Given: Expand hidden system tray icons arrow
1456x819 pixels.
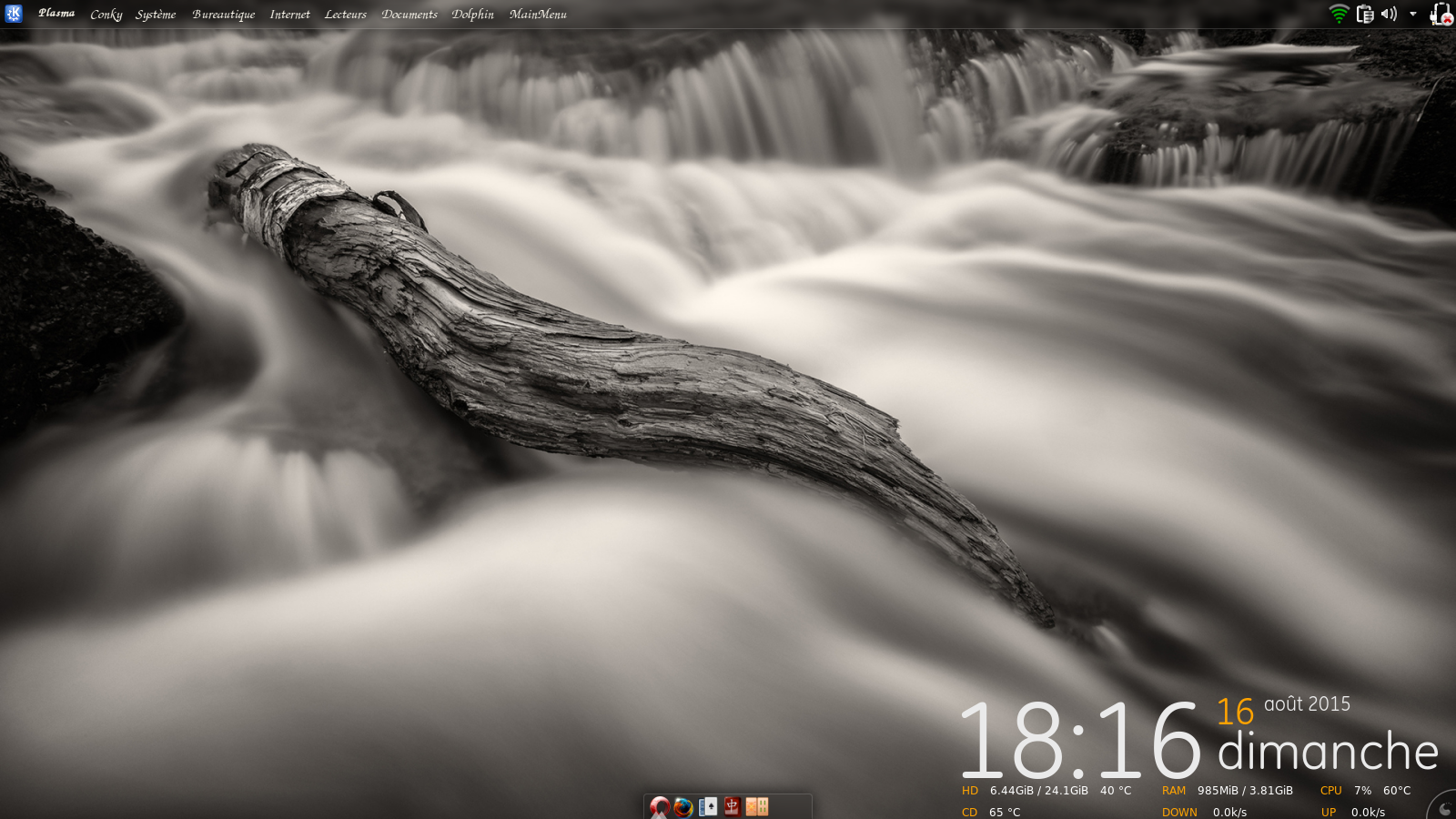Looking at the screenshot, I should click(1413, 14).
